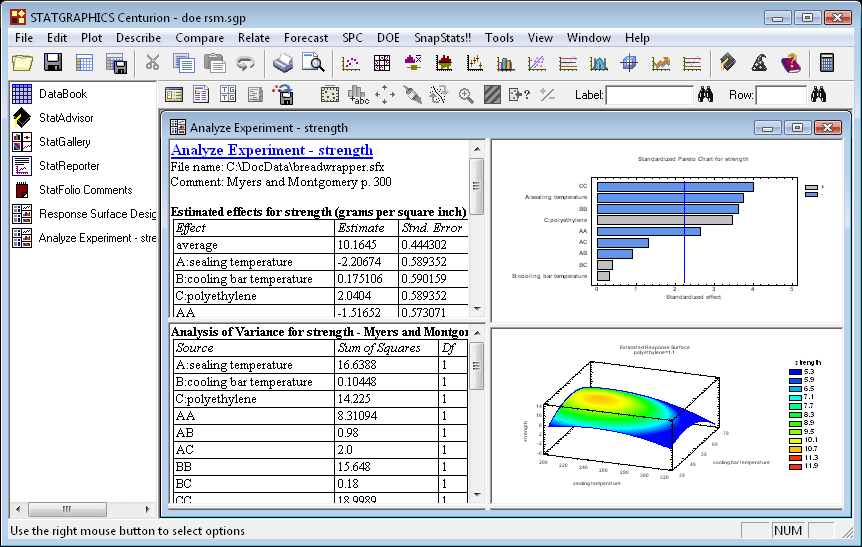Click the zoom magnifier icon on analysis toolbar
The width and height of the screenshot is (862, 547).
pos(466,95)
